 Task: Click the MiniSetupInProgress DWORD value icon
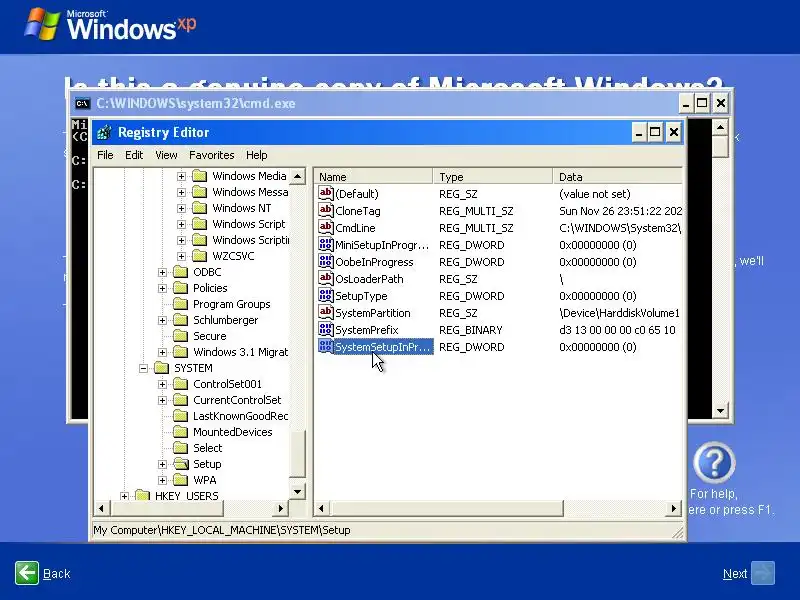coord(326,244)
